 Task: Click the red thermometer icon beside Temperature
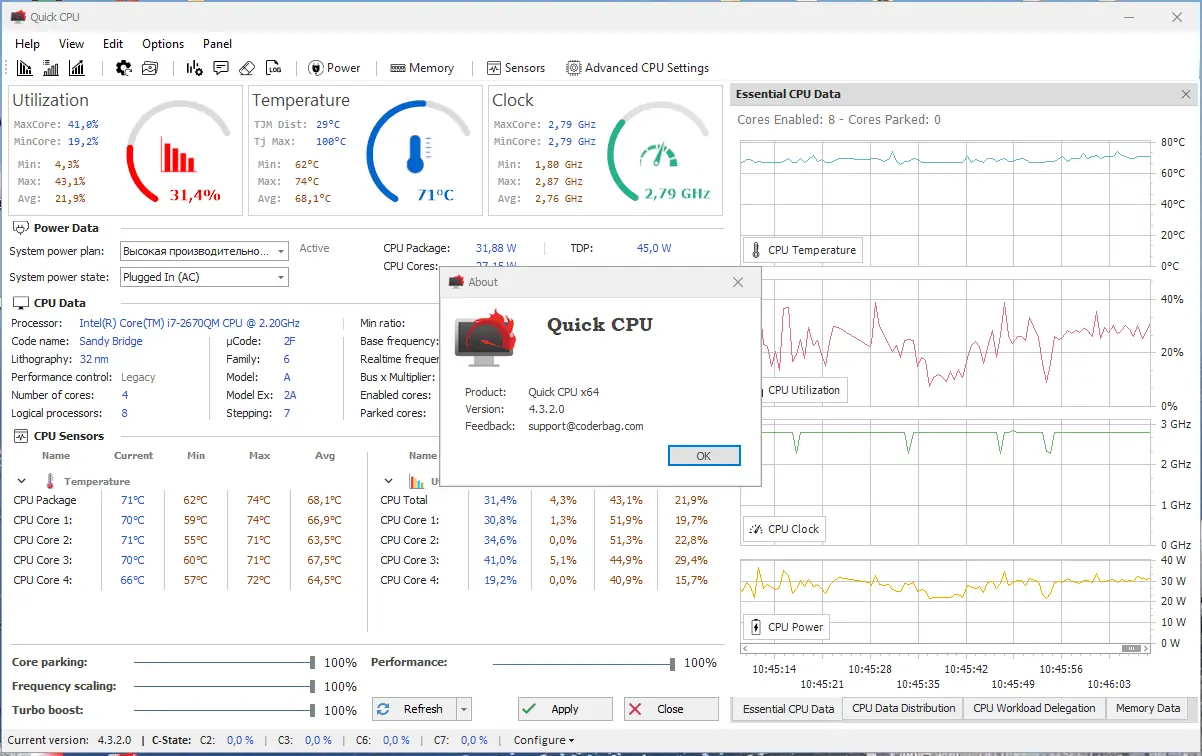click(51, 481)
